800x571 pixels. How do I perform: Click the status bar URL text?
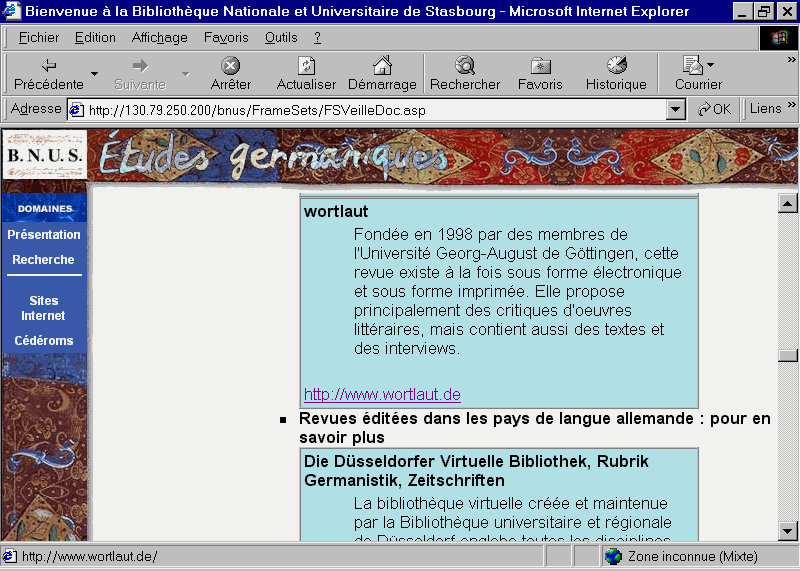tap(90, 556)
